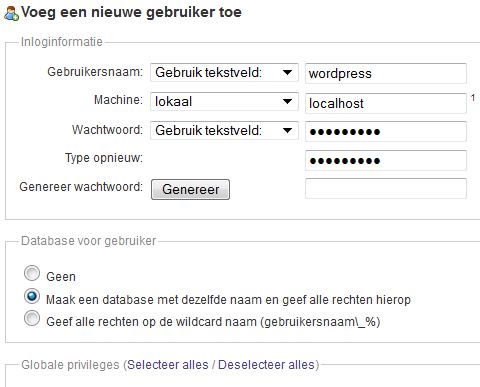The height and width of the screenshot is (387, 480).
Task: Select the Geen radio option
Action: (32, 274)
